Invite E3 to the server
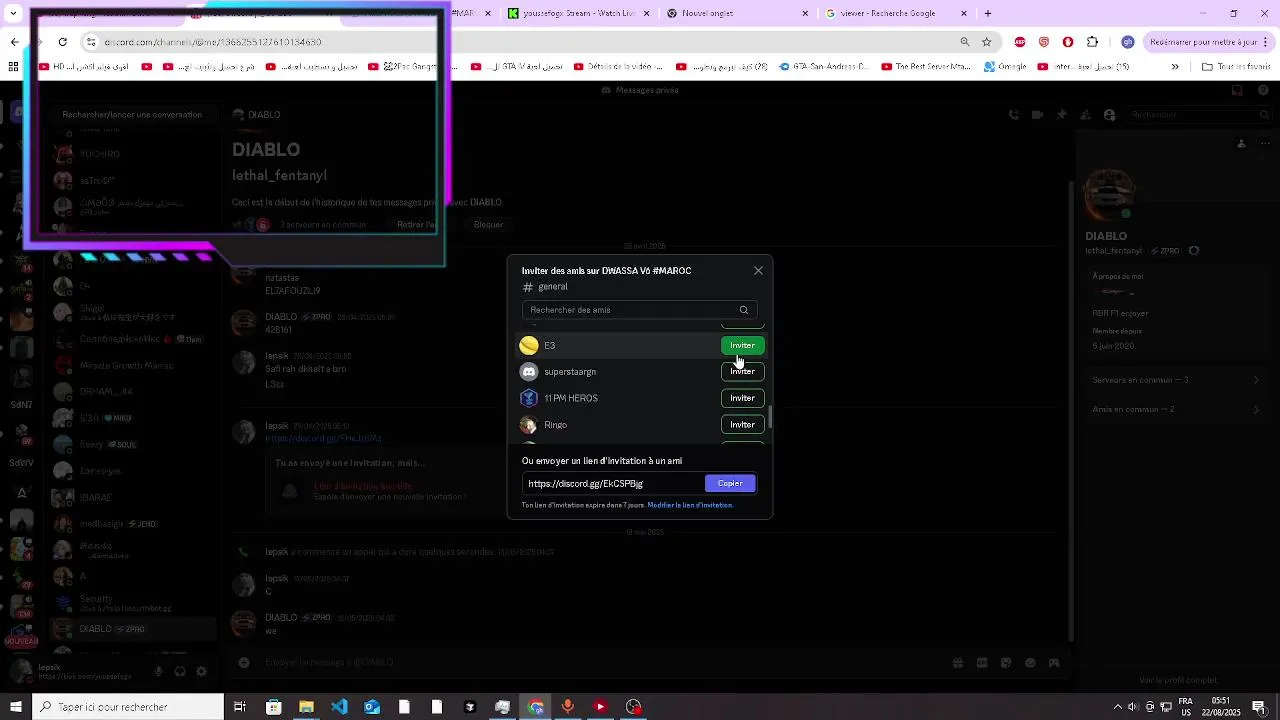1280x720 pixels. pyautogui.click(x=742, y=346)
